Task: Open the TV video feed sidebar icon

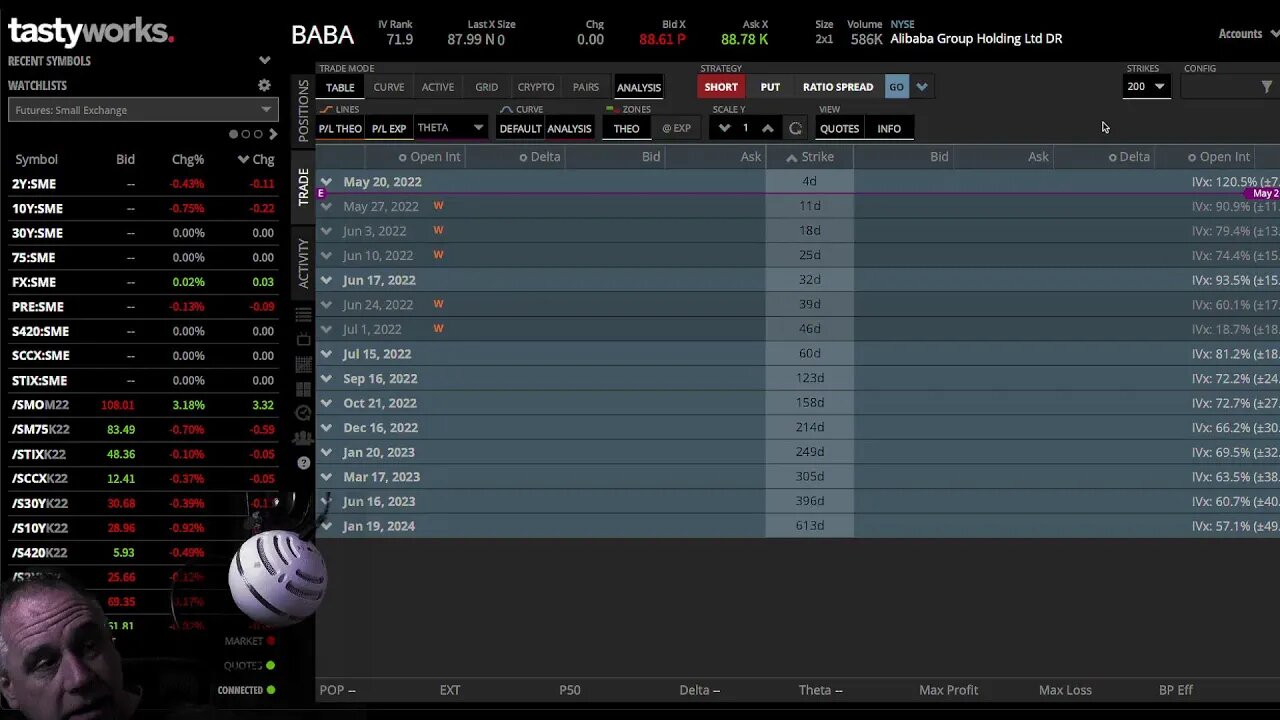Action: click(x=304, y=340)
